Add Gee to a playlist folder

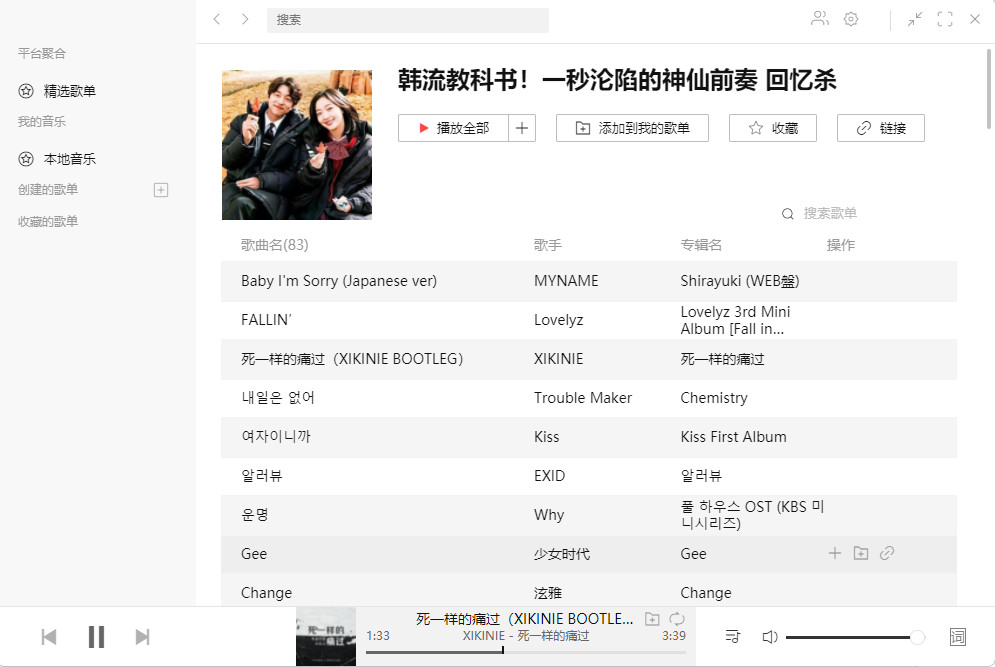860,553
